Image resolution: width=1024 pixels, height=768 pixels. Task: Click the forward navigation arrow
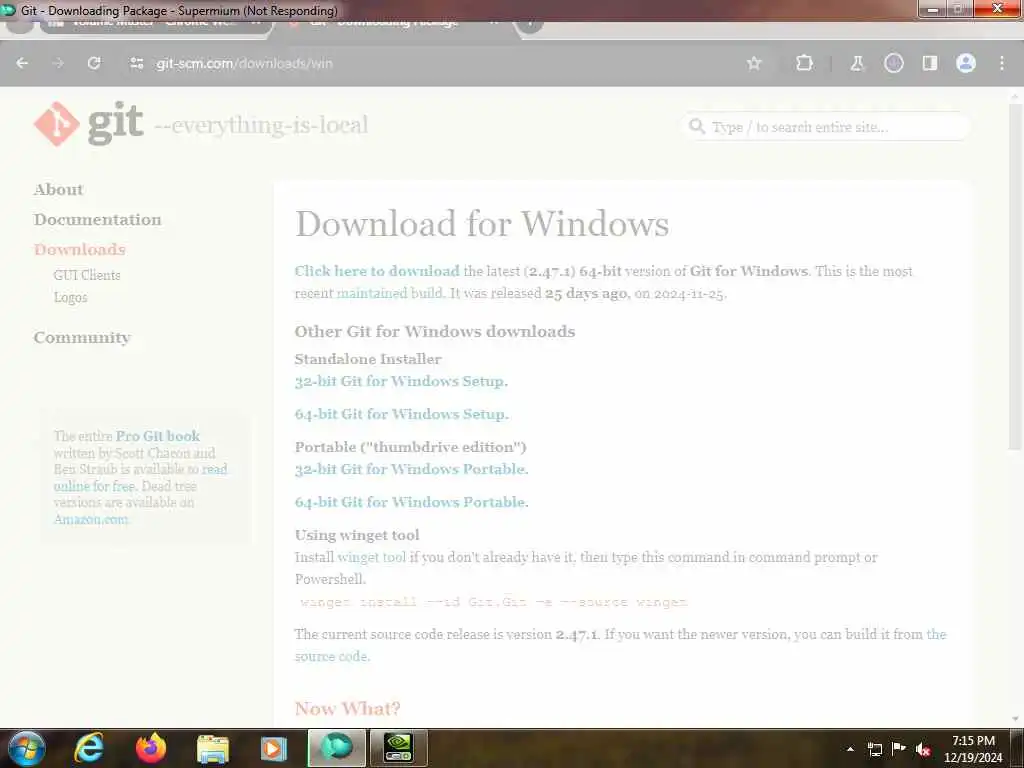click(x=58, y=63)
